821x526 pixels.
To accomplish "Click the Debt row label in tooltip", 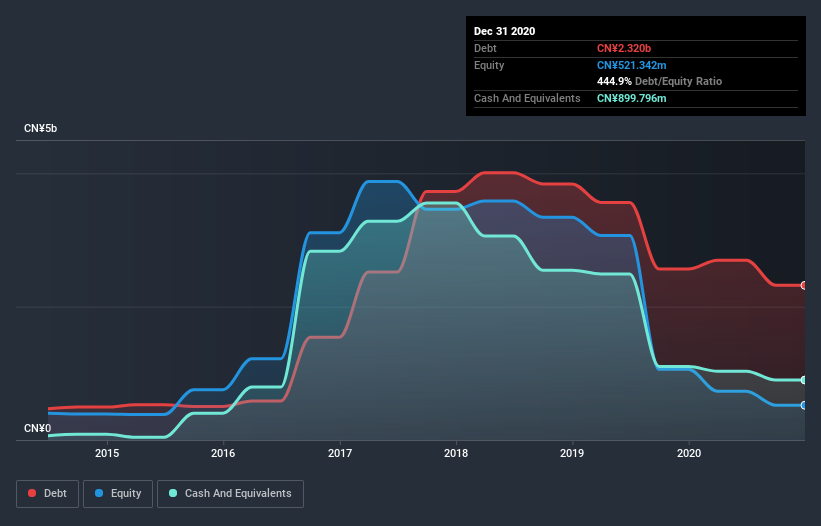I will coord(485,48).
